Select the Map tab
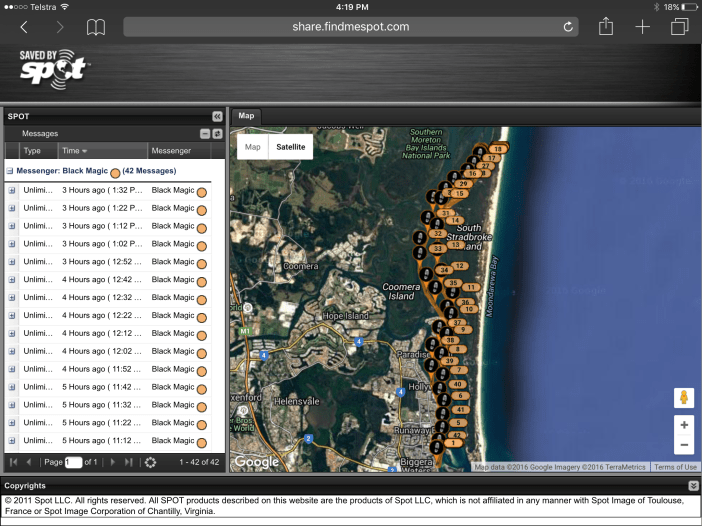Image resolution: width=702 pixels, height=526 pixels. click(246, 116)
